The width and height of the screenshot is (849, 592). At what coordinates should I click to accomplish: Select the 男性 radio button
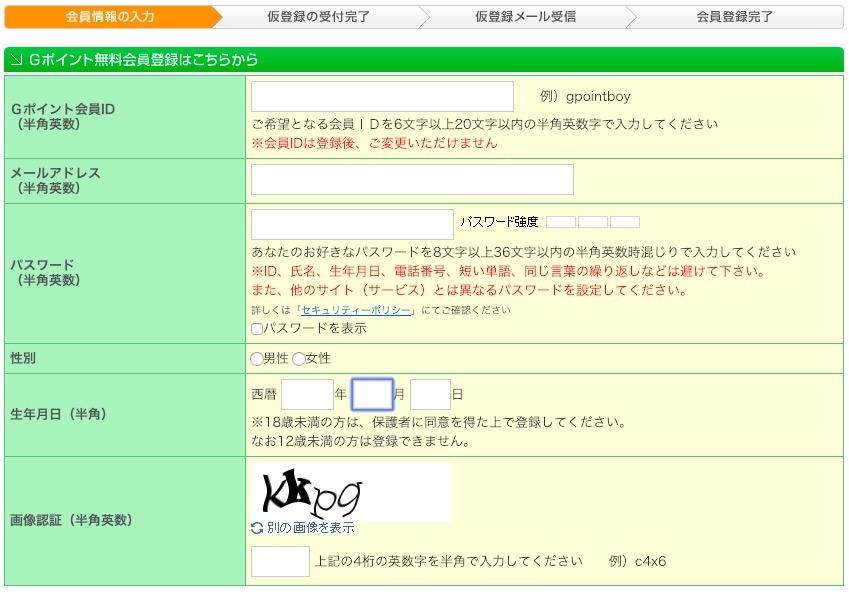257,359
